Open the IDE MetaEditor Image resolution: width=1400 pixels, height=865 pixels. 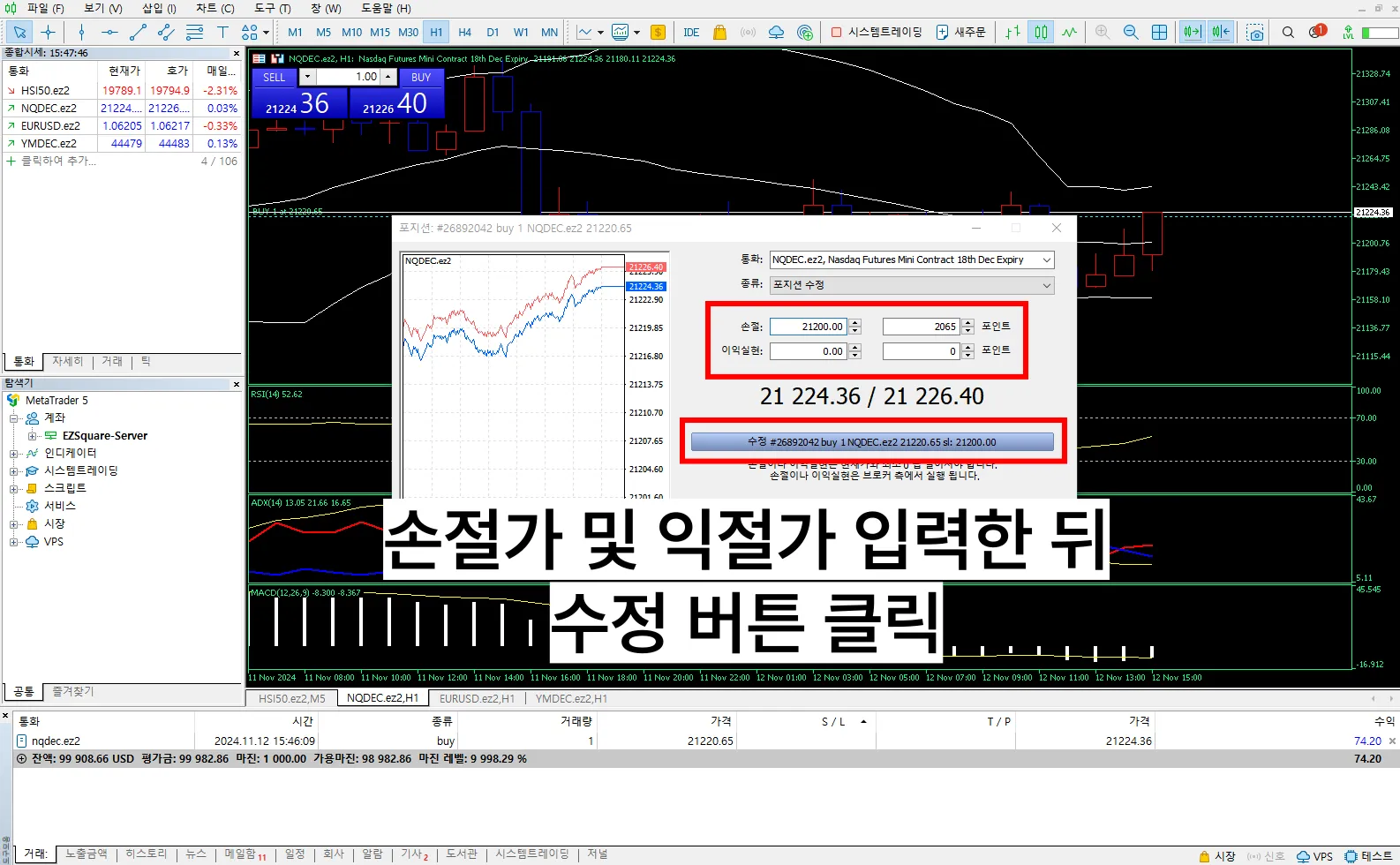click(691, 32)
